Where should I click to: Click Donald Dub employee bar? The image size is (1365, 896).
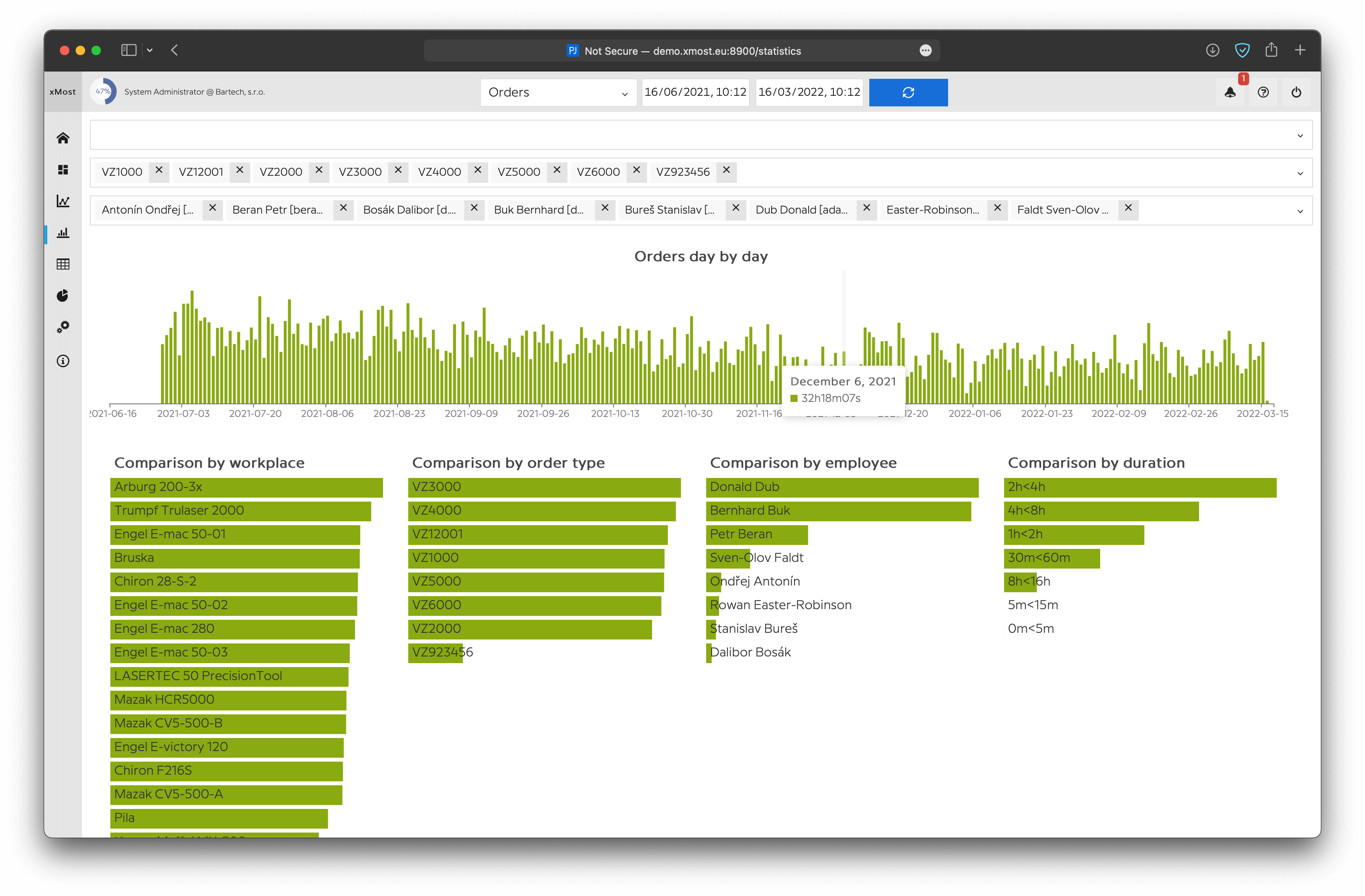pos(841,487)
